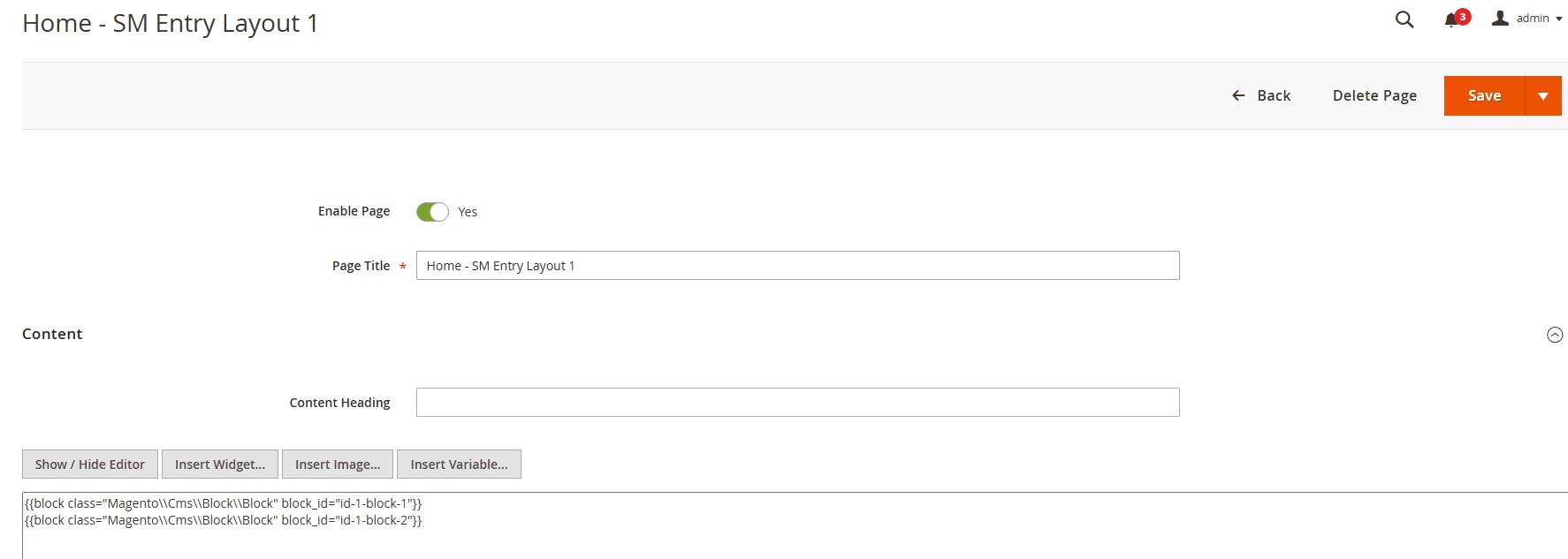
Task: Click into the Page Title field
Action: (x=797, y=266)
